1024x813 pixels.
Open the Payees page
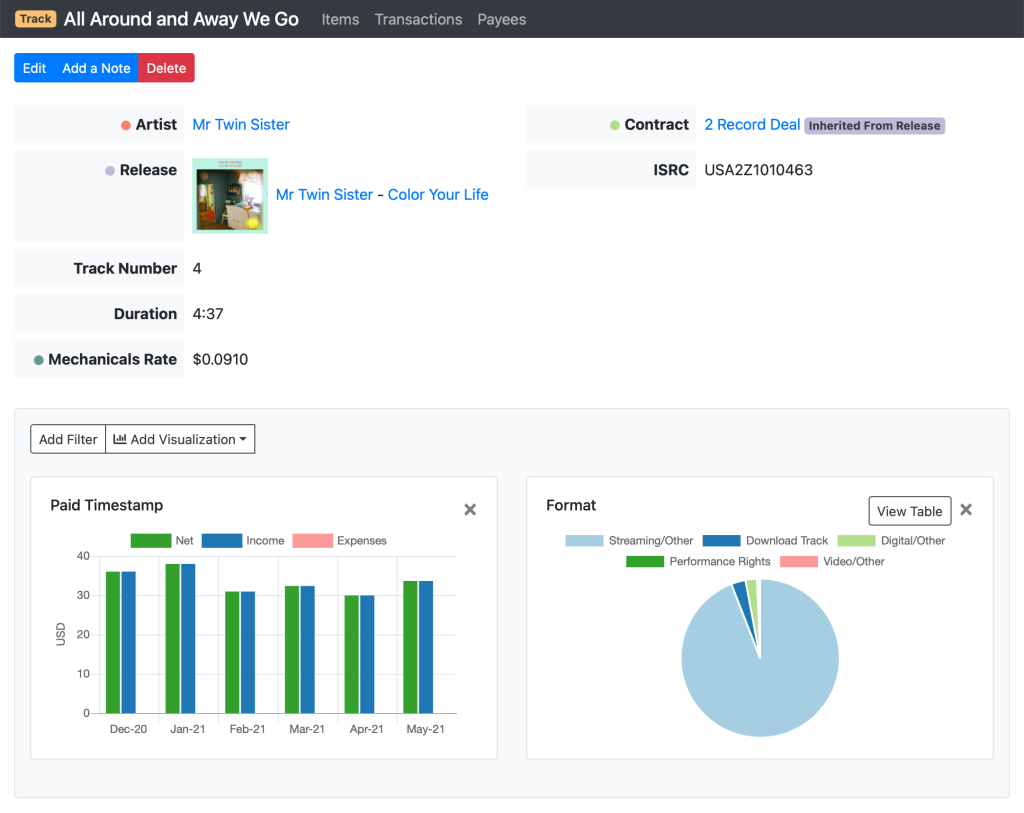click(x=501, y=19)
